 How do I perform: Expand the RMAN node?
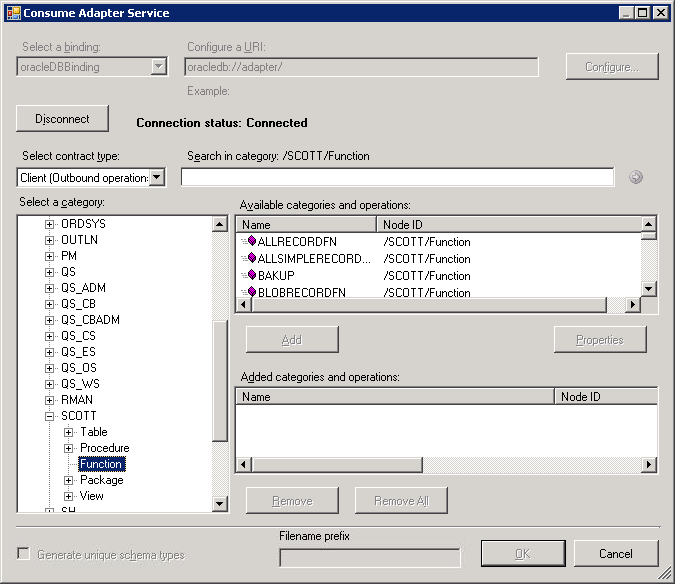pyautogui.click(x=50, y=400)
